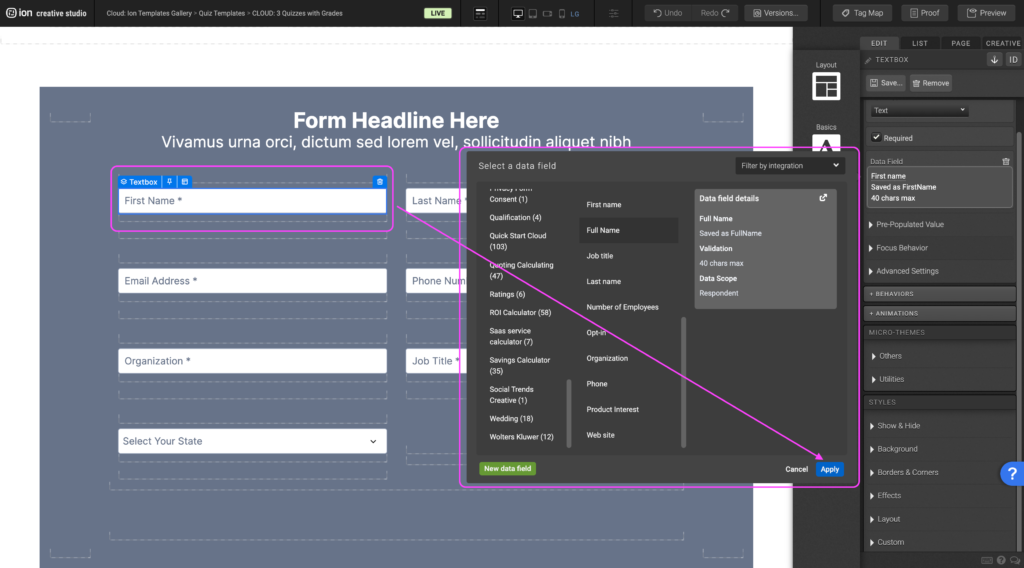Click the desktop device preview icon
Viewport: 1024px width, 568px height.
pos(517,13)
